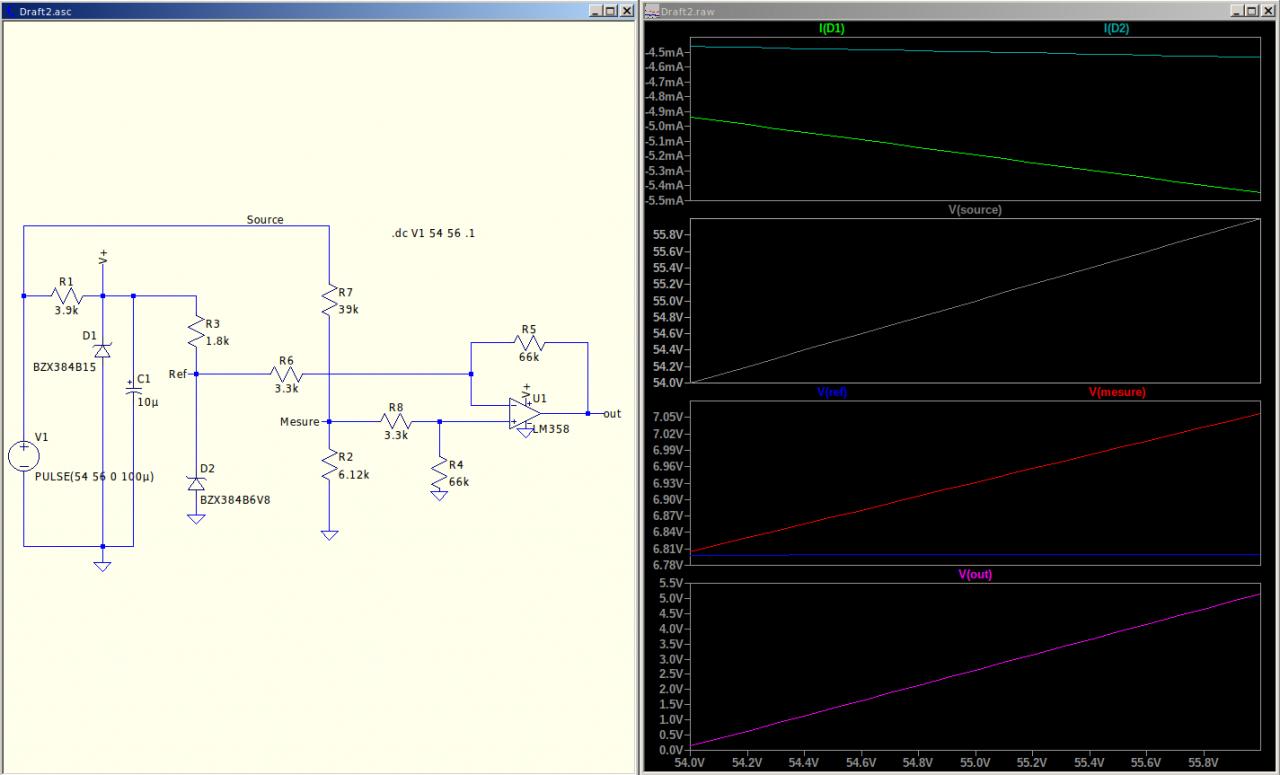Screen dimensions: 1280x775
Task: Click the V(ref) trace label
Action: point(832,392)
